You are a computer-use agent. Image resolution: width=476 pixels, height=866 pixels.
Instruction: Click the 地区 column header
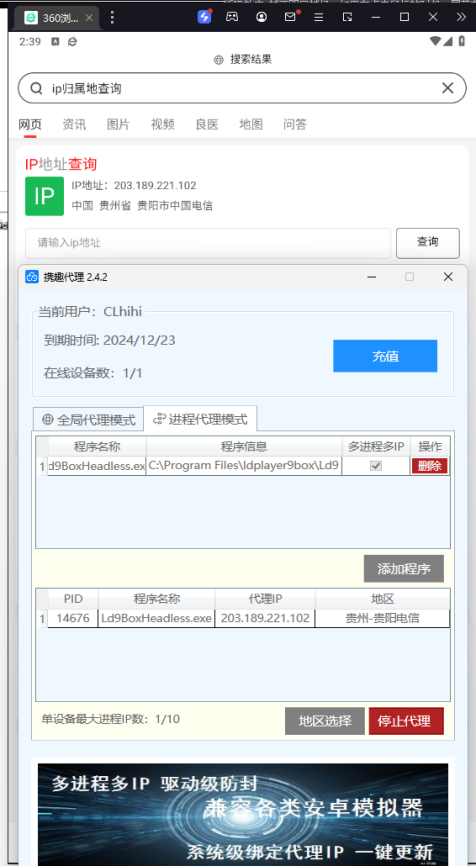[x=382, y=599]
